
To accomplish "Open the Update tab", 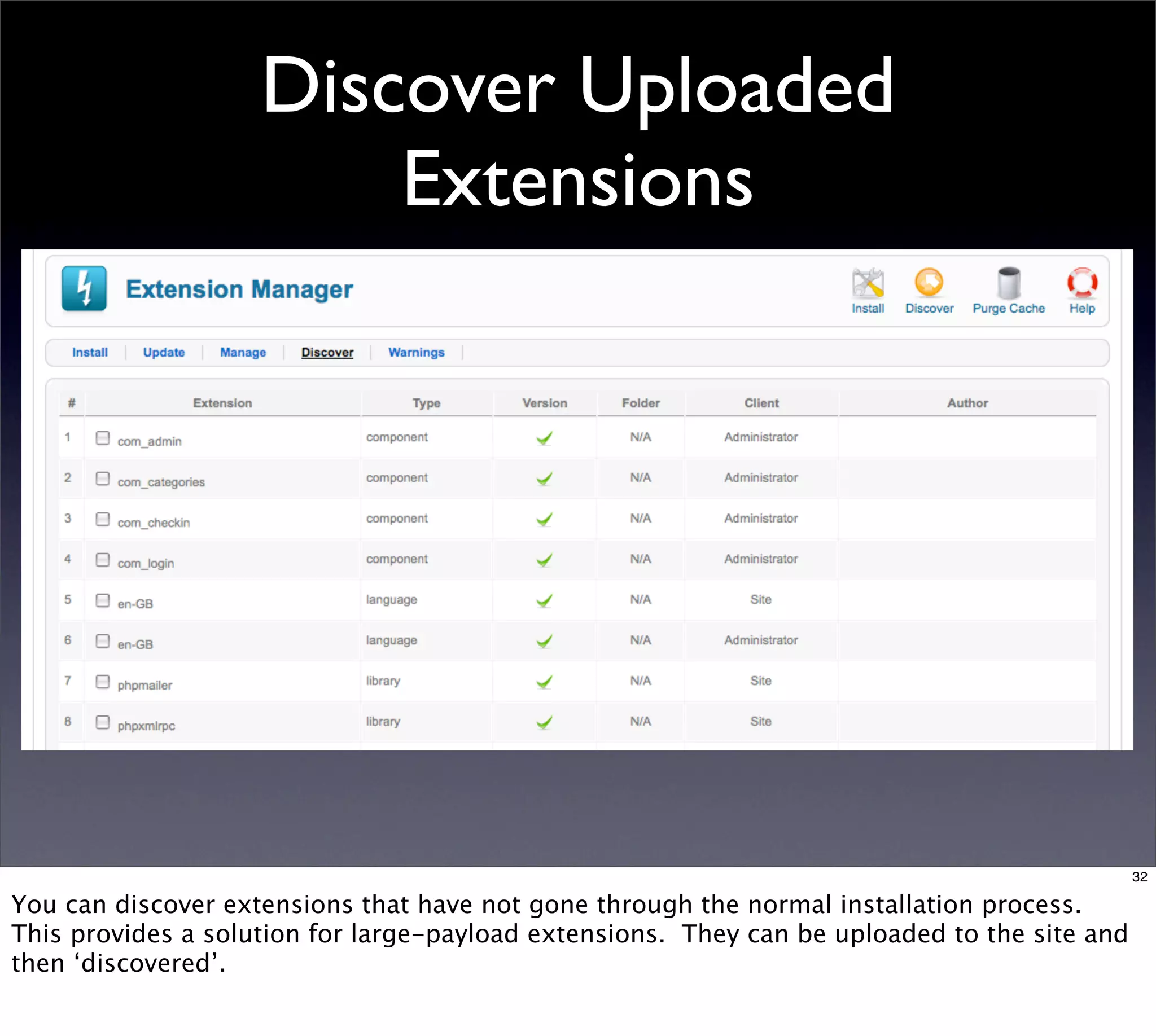I will click(164, 352).
